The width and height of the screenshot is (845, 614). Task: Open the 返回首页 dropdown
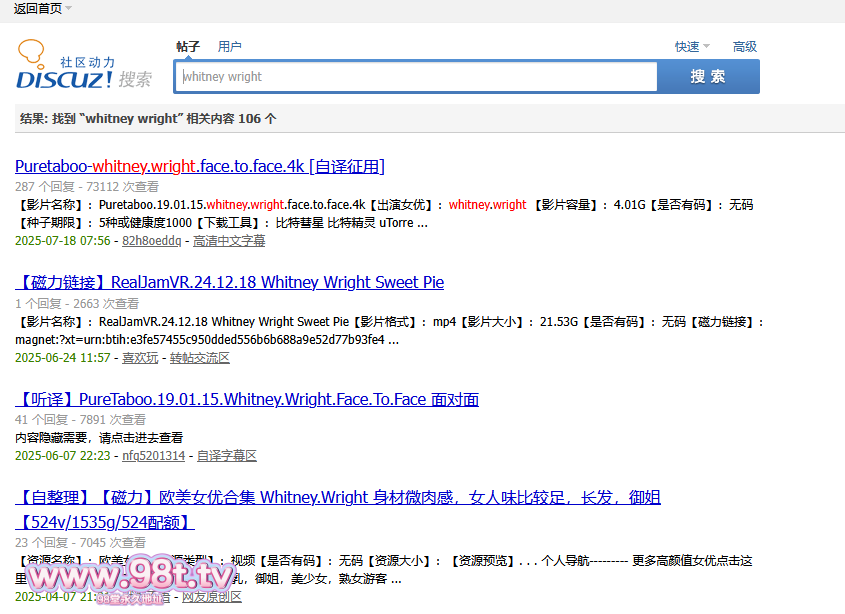[x=43, y=9]
